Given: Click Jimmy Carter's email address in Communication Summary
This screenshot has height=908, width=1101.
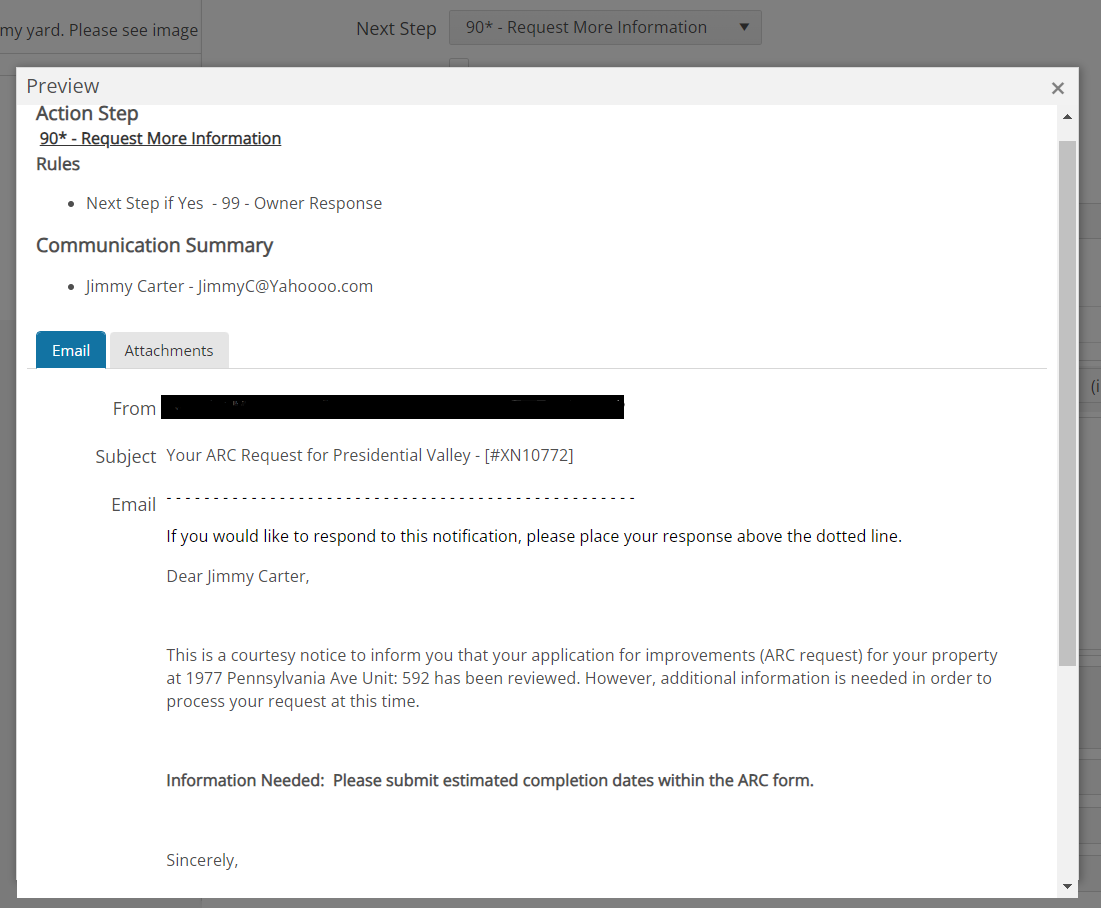Looking at the screenshot, I should tap(285, 286).
